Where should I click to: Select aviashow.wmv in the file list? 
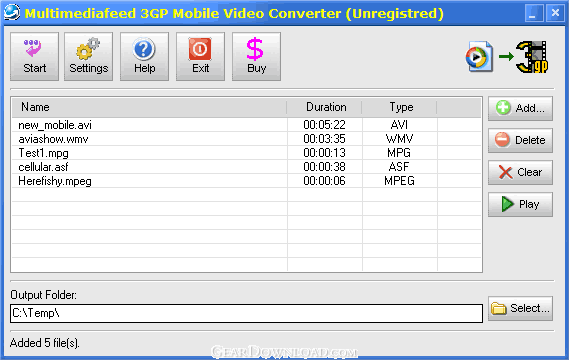click(x=246, y=139)
